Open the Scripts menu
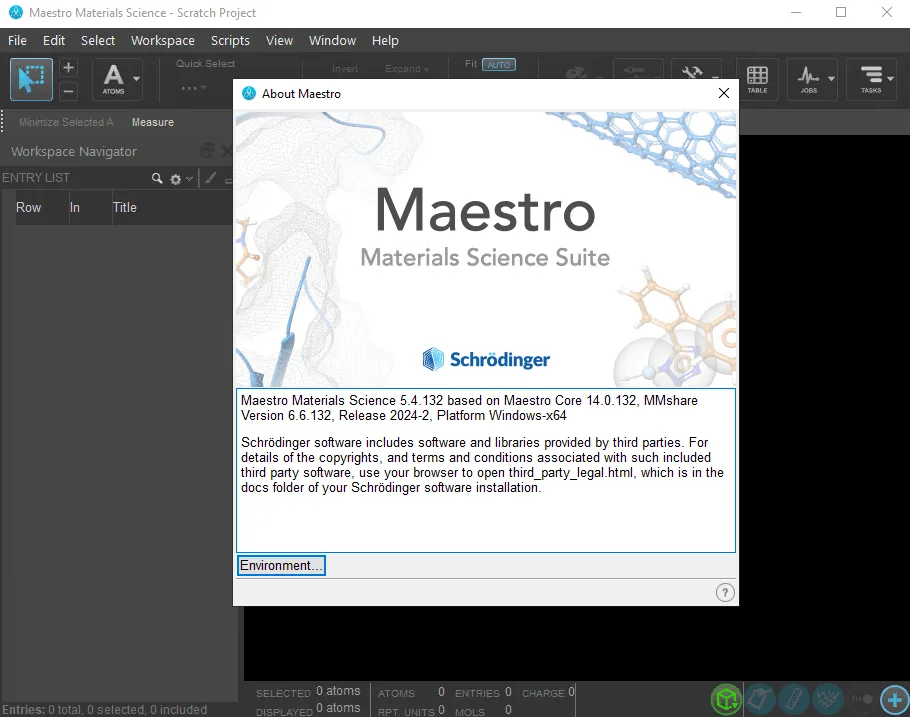The image size is (910, 717). click(x=230, y=41)
